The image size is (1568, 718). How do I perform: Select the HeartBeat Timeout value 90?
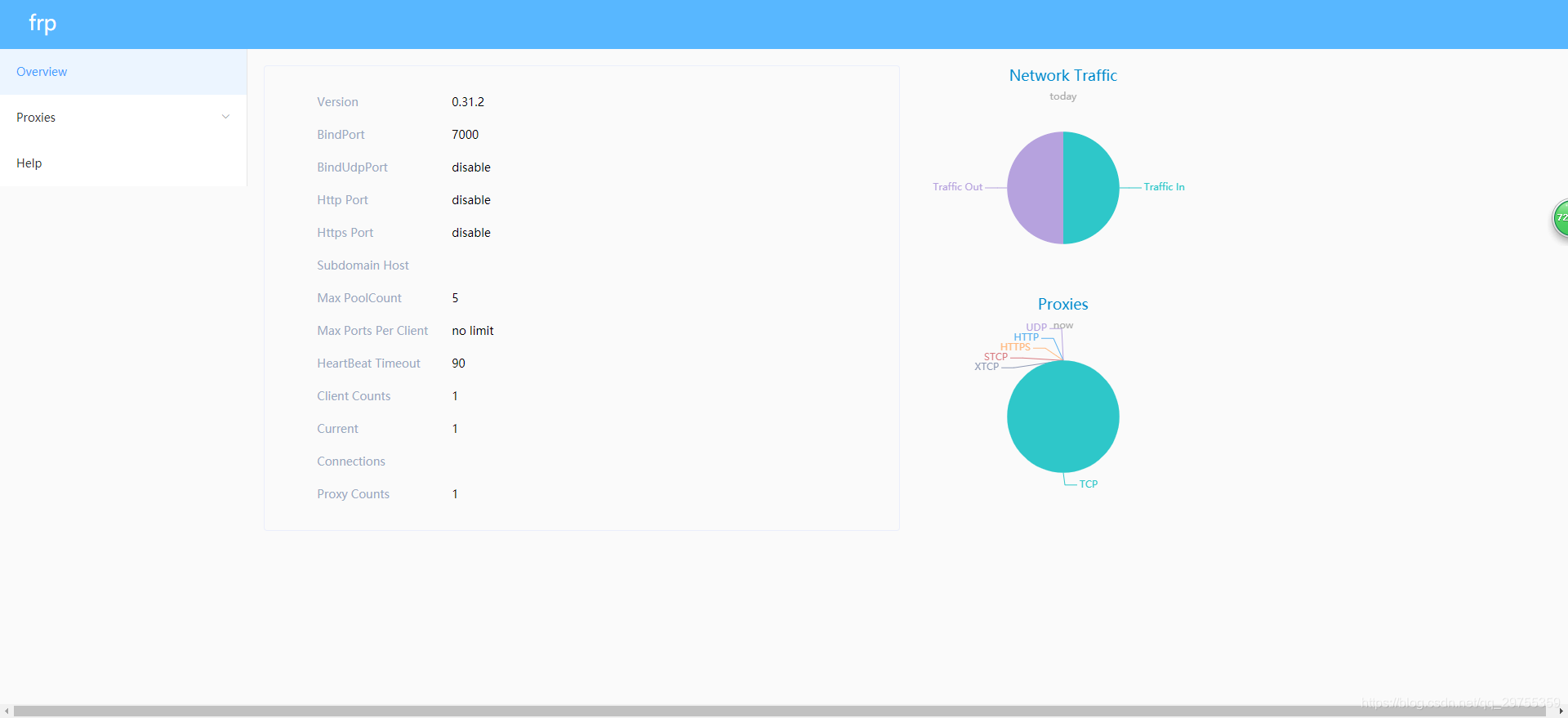pyautogui.click(x=458, y=363)
